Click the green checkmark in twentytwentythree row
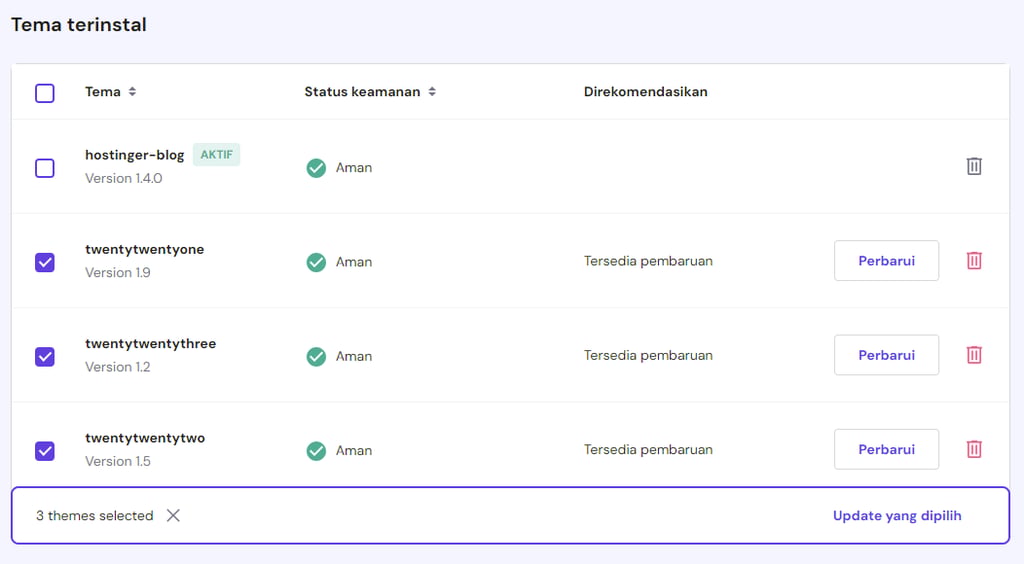 pyautogui.click(x=316, y=356)
